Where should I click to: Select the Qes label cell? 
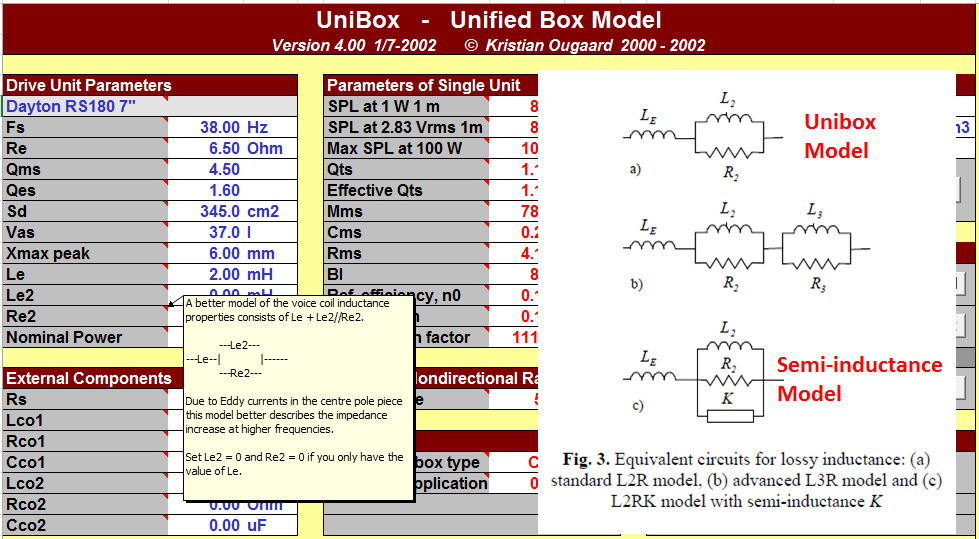coord(86,190)
